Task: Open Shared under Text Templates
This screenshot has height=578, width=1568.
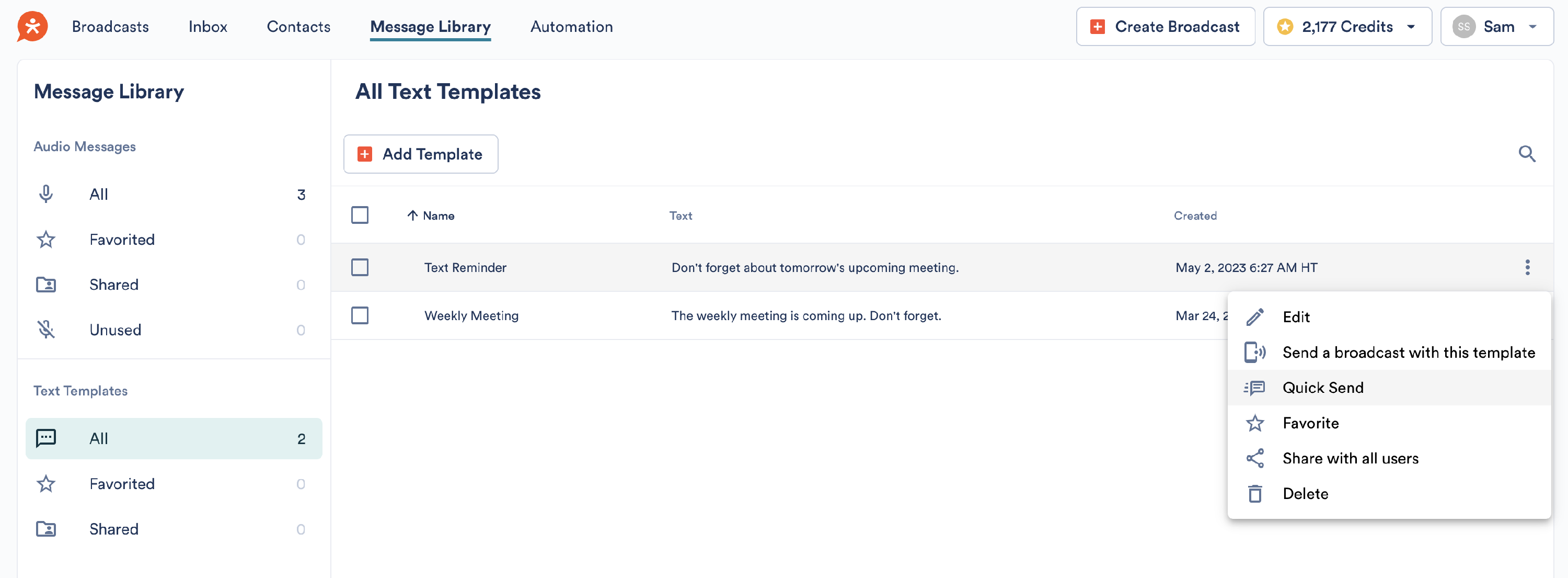Action: pyautogui.click(x=114, y=529)
